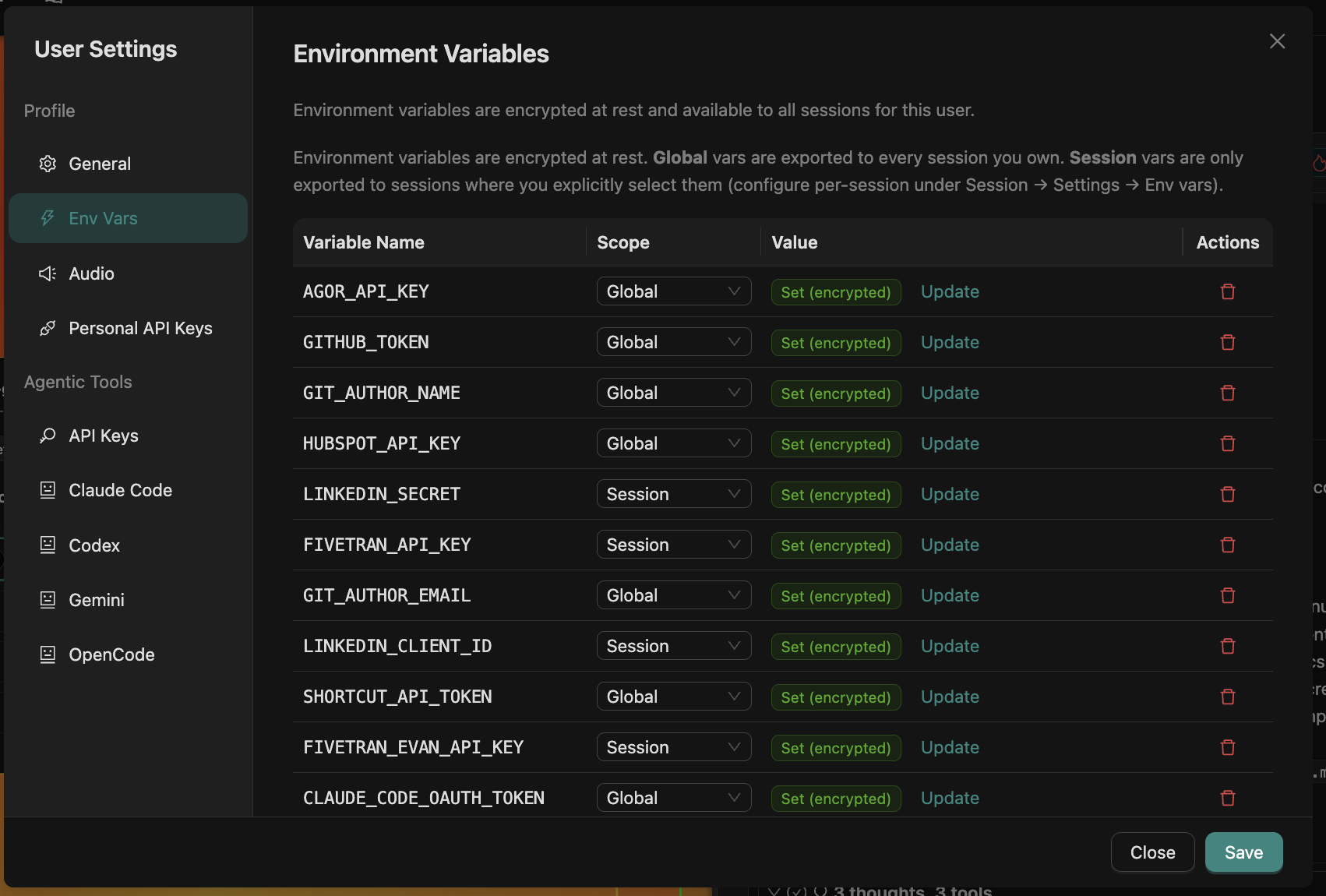This screenshot has height=896, width=1326.
Task: Open OpenCode settings
Action: (x=128, y=654)
